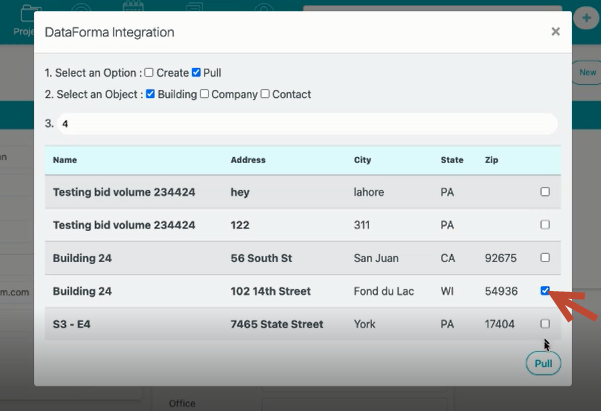Viewport: 601px width, 411px height.
Task: Click the 'San Juan' city cell
Action: (x=376, y=258)
